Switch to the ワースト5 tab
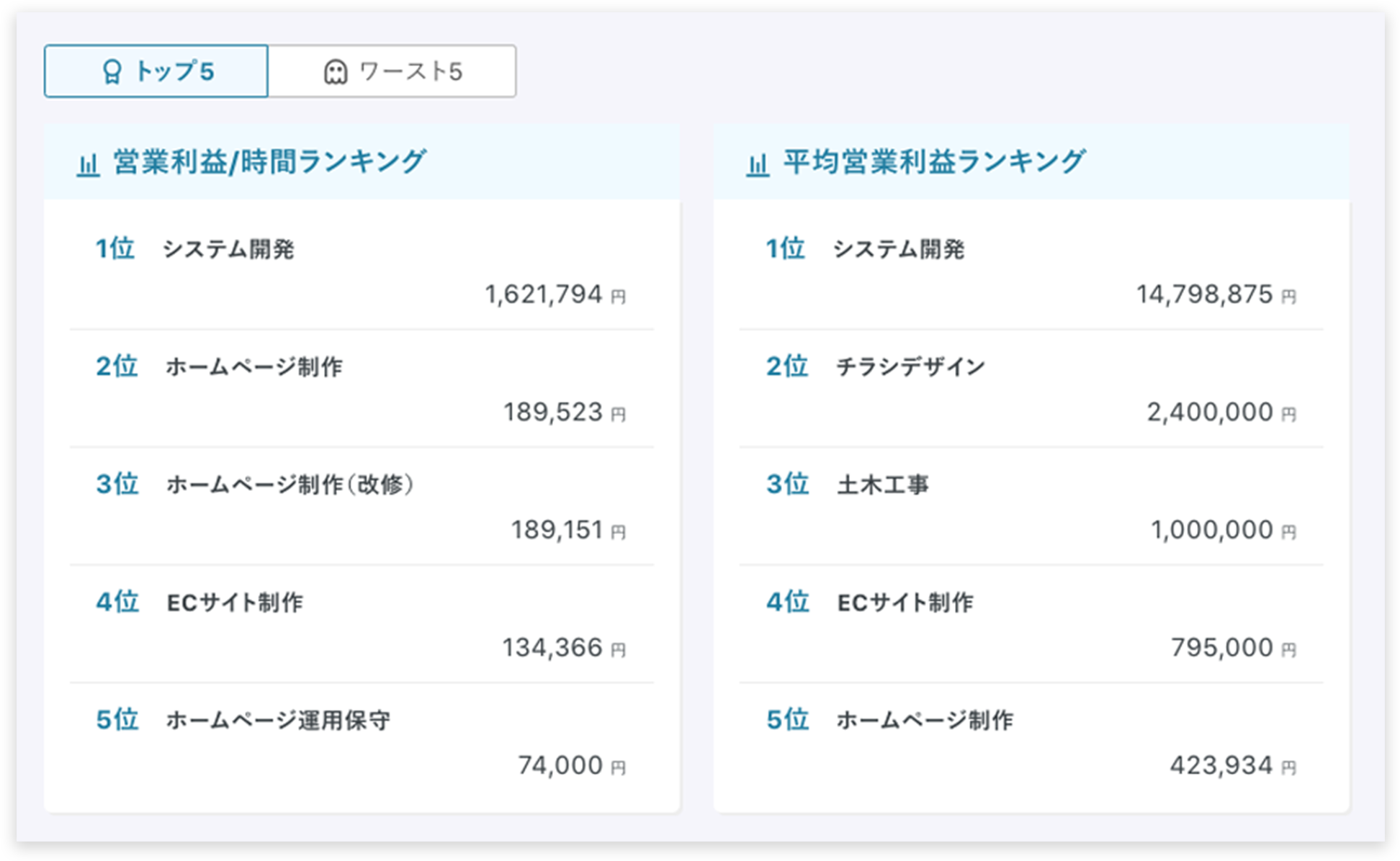Screen dimensions: 1400x861 [392, 71]
